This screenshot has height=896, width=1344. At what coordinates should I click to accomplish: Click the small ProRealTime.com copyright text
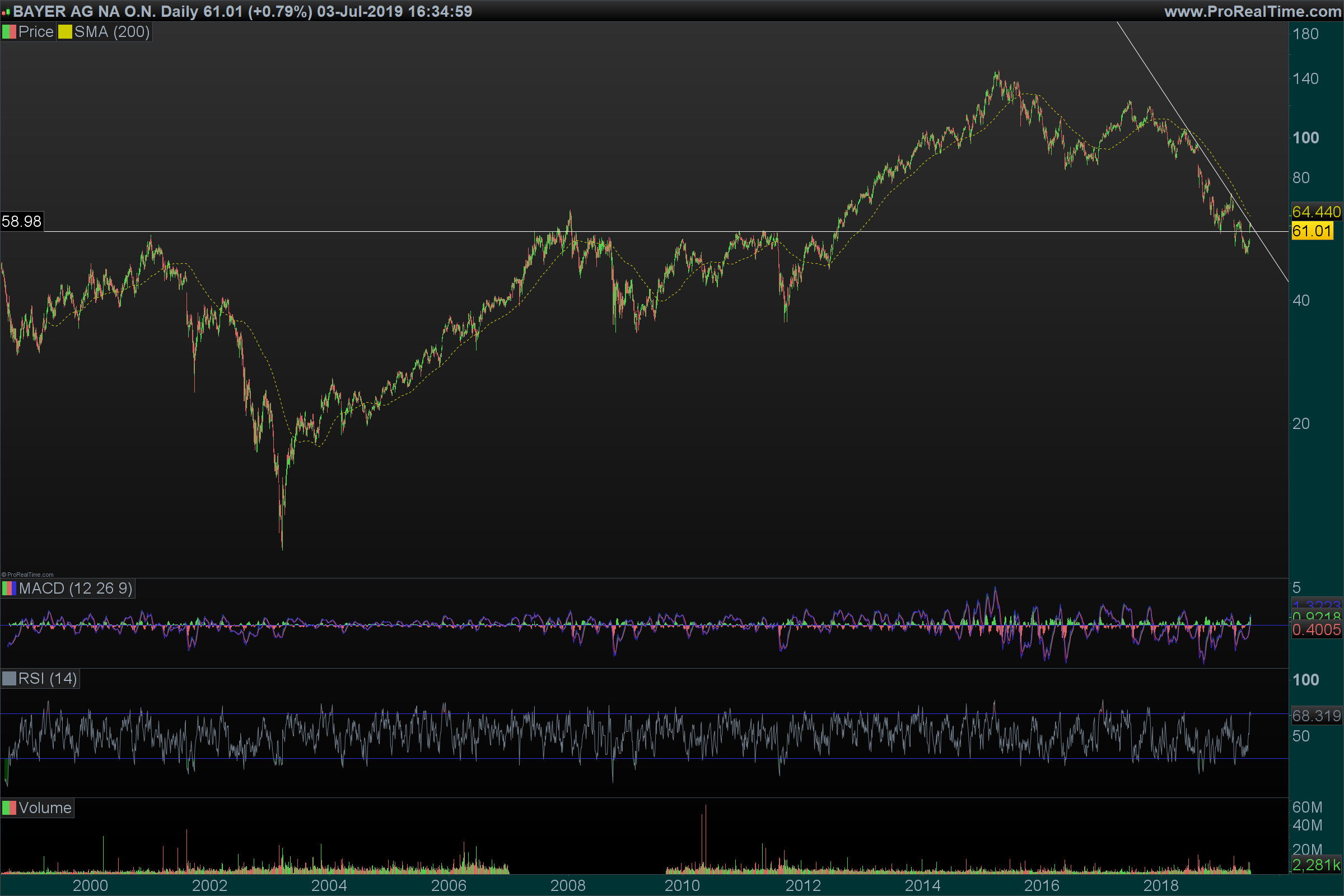coord(27,575)
